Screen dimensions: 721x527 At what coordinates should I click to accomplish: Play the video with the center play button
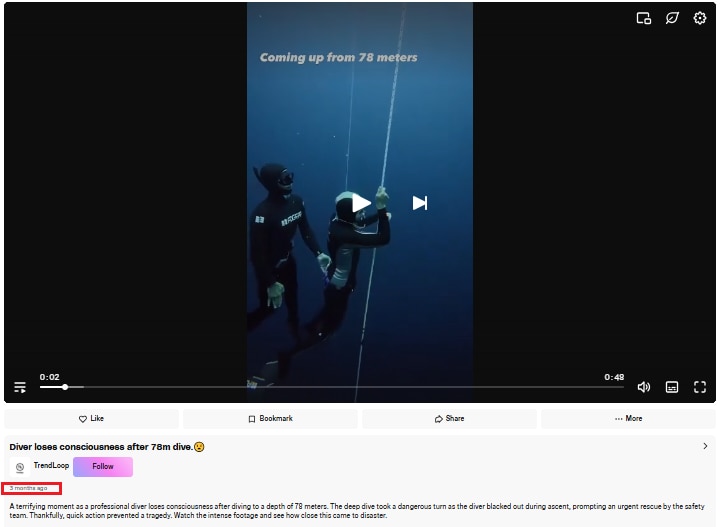[361, 203]
